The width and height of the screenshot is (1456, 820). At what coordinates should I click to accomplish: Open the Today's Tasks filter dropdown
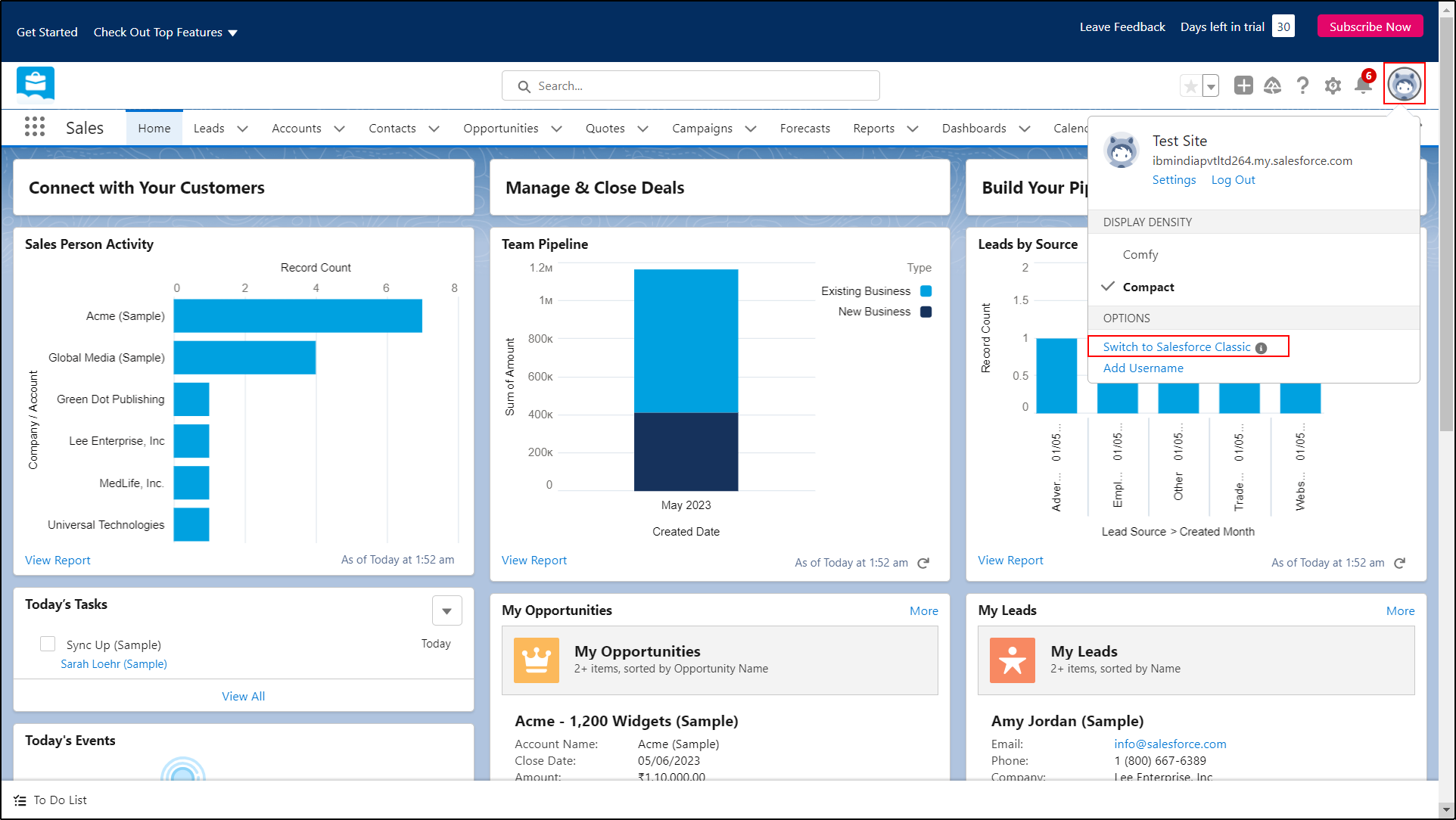[446, 610]
